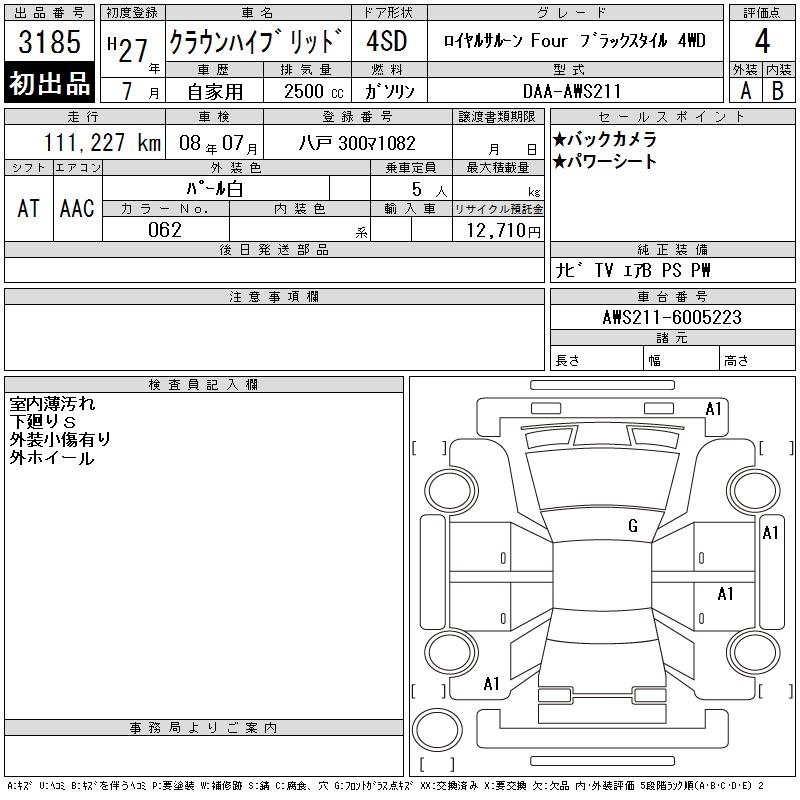Viewport: 800px width, 800px height.
Task: Select the shift value AT
Action: [28, 208]
